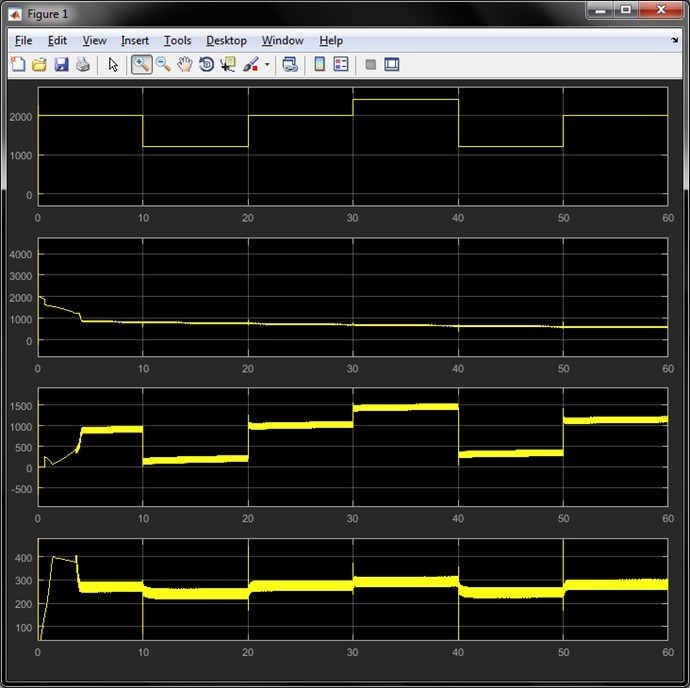Expand the Brush tool color dropdown arrow

click(267, 64)
